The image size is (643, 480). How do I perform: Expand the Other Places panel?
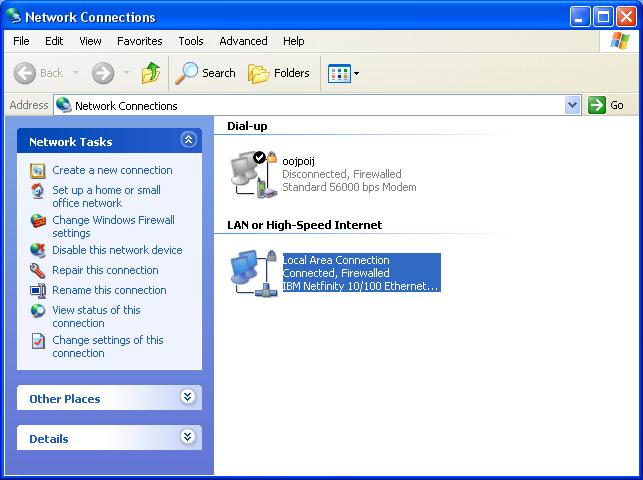pyautogui.click(x=187, y=397)
